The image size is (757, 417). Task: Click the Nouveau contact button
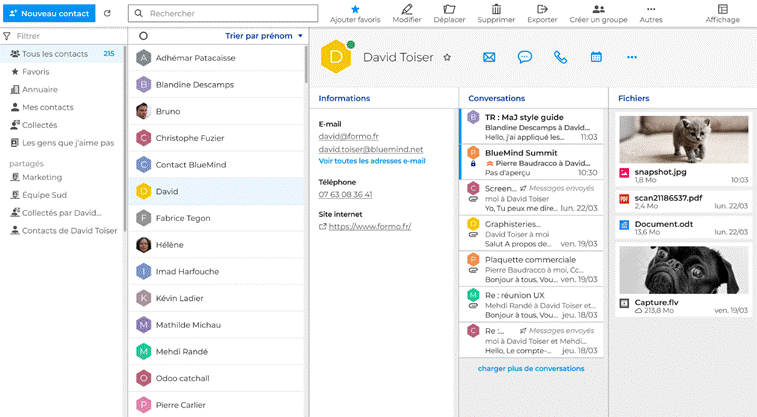[x=48, y=14]
